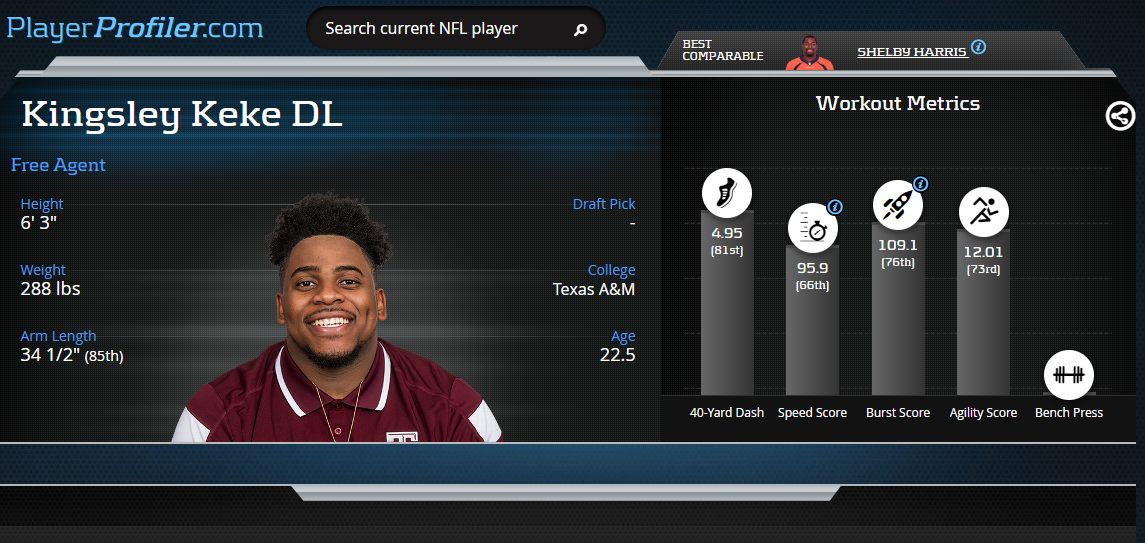Click the Free Agent team label
Viewport: 1145px width, 543px height.
(58, 165)
